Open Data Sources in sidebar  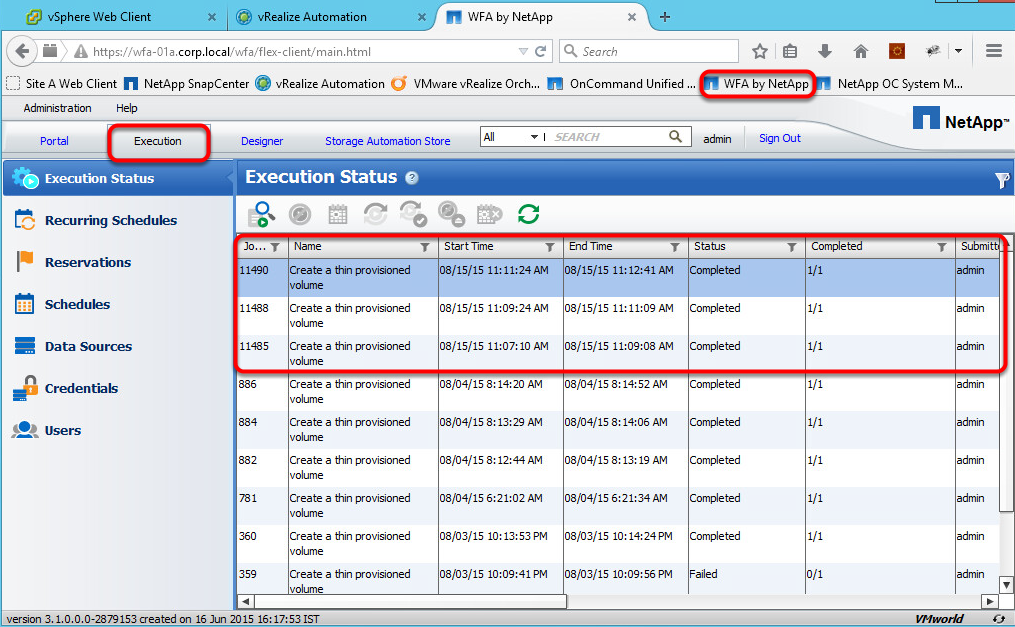tap(88, 347)
